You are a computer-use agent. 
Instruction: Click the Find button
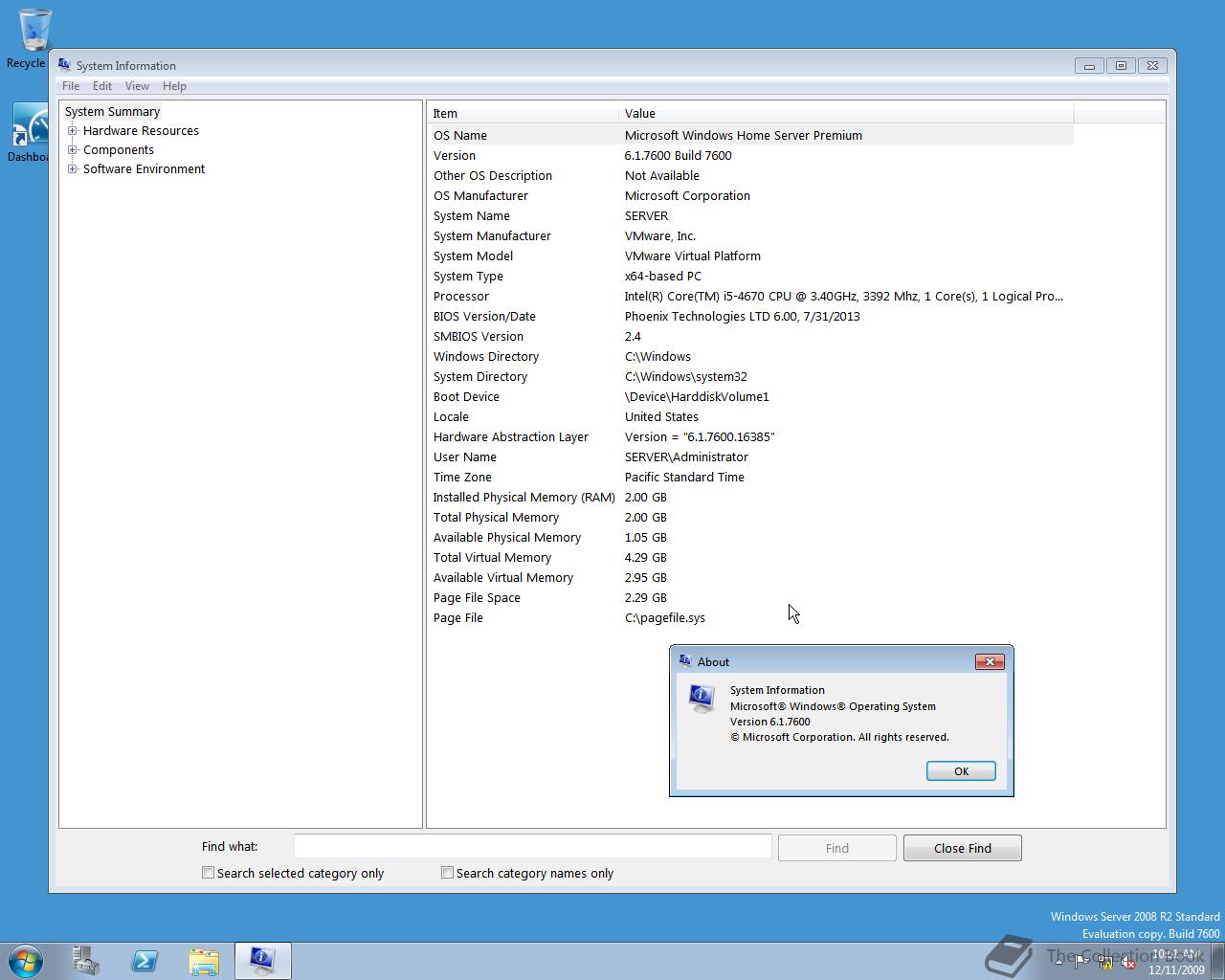[837, 848]
